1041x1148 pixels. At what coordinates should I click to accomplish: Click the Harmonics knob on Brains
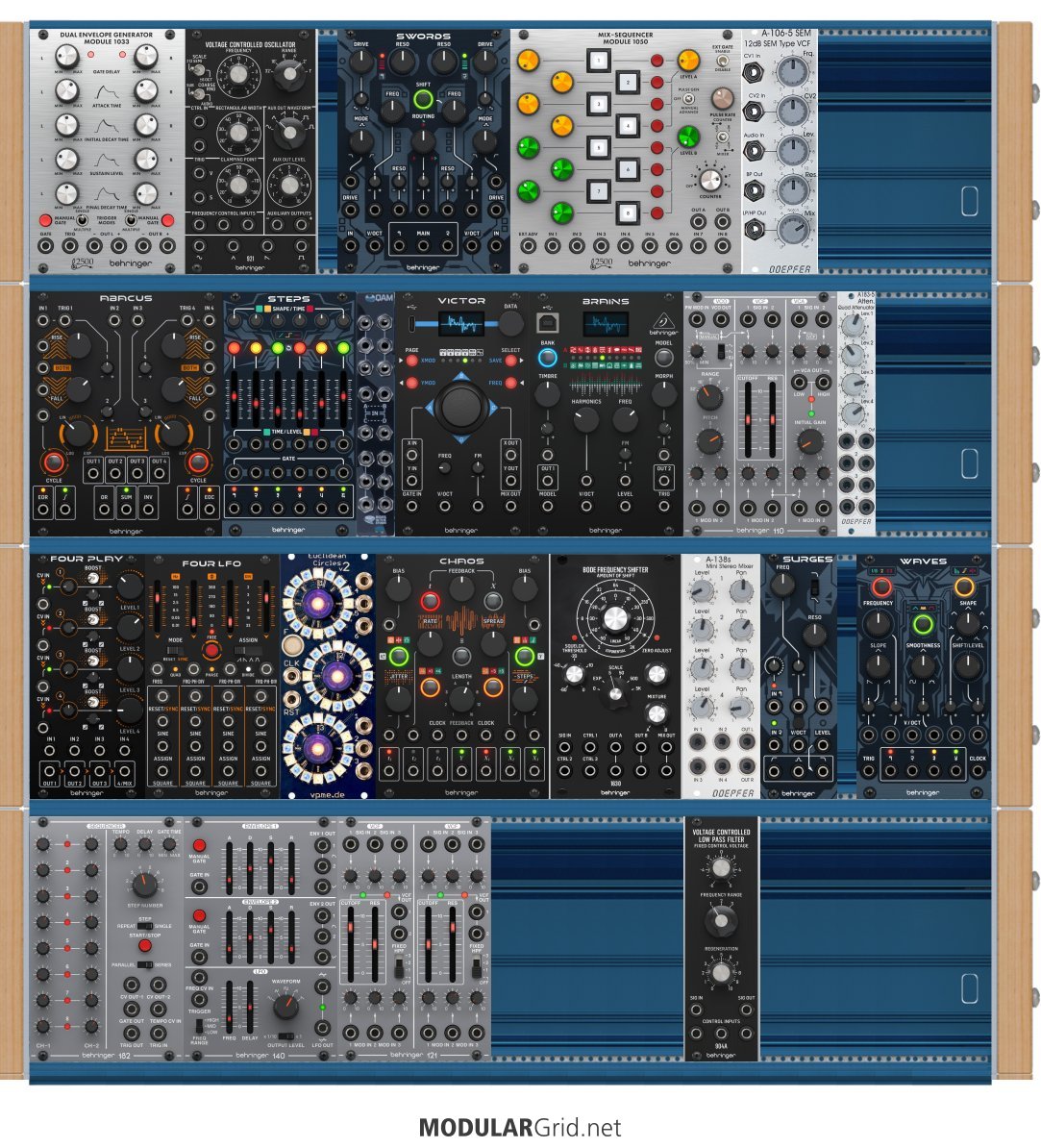tap(585, 420)
